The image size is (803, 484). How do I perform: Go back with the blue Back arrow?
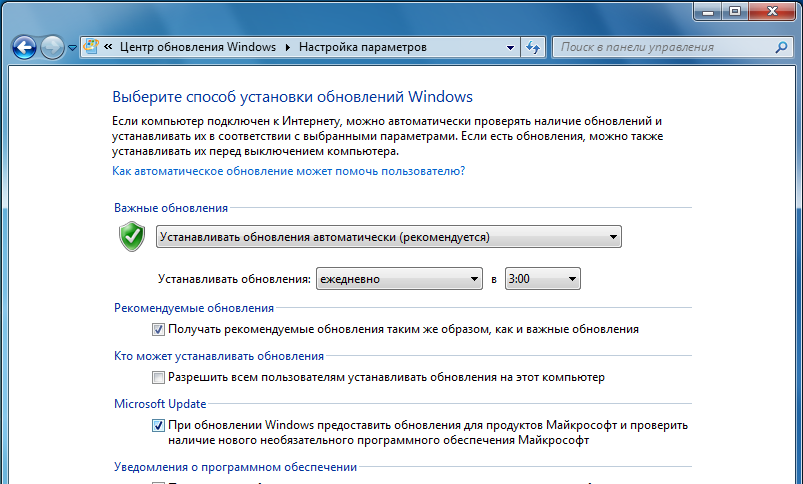coord(24,48)
